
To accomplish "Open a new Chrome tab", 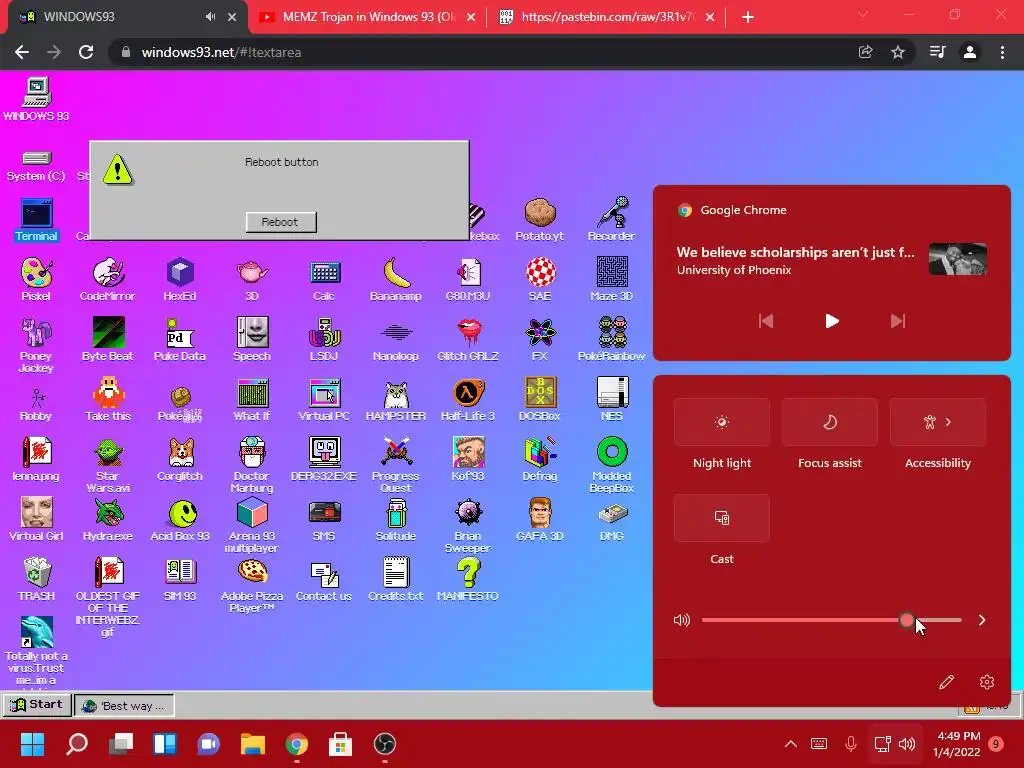I will tap(748, 17).
